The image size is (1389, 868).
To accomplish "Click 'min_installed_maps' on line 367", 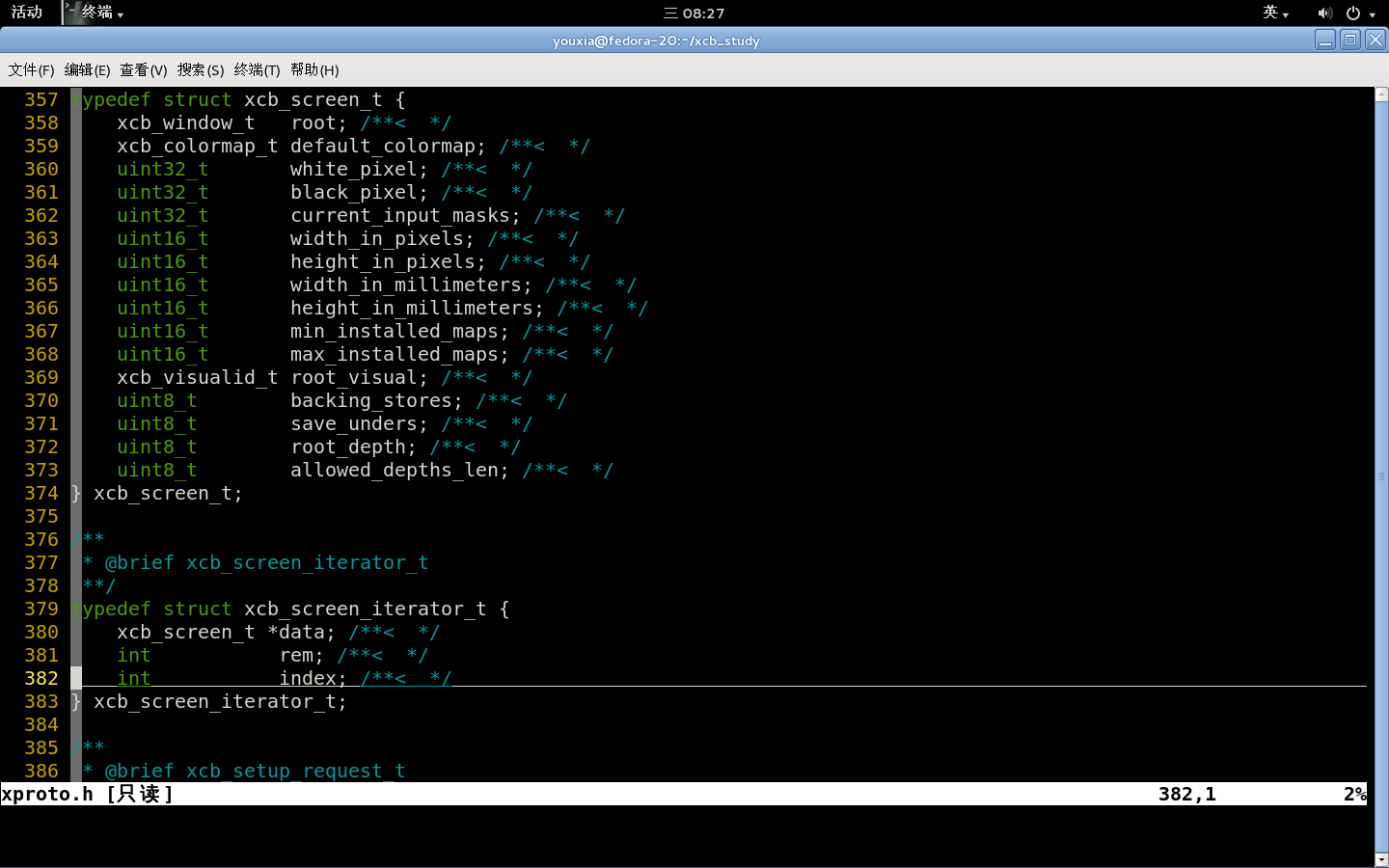I will (395, 331).
